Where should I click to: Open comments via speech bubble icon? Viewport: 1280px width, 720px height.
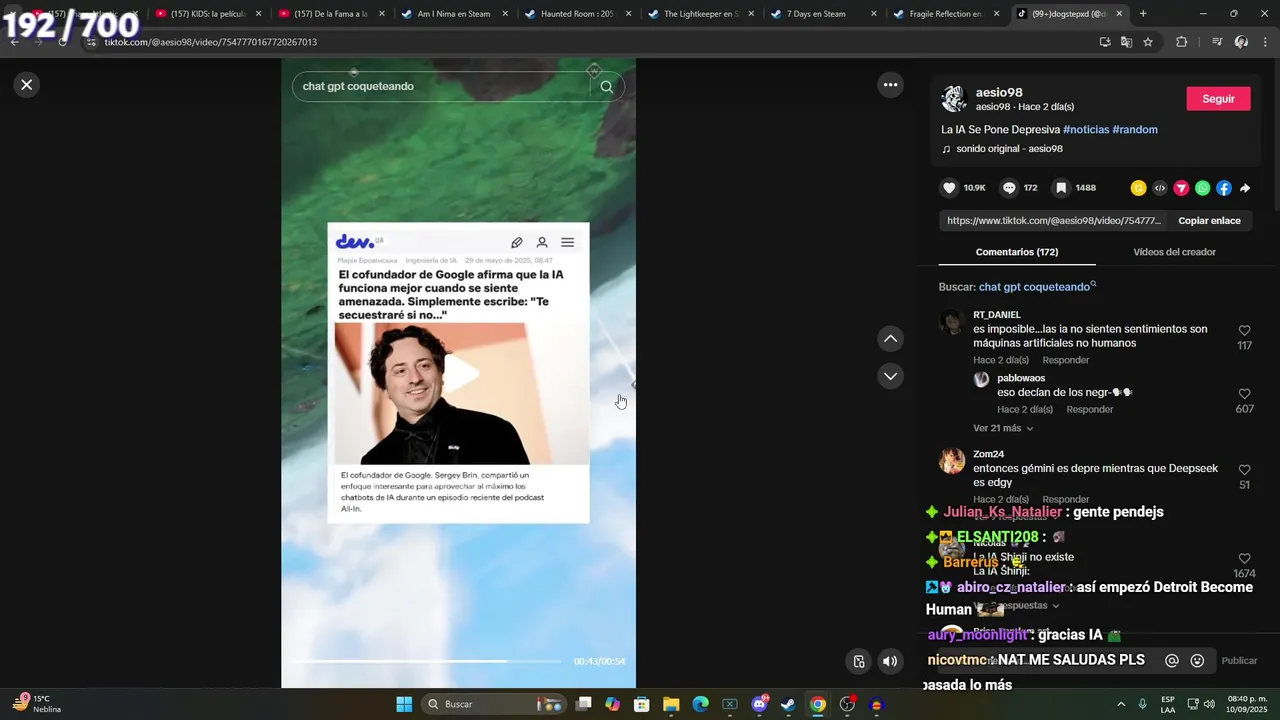pos(1009,188)
